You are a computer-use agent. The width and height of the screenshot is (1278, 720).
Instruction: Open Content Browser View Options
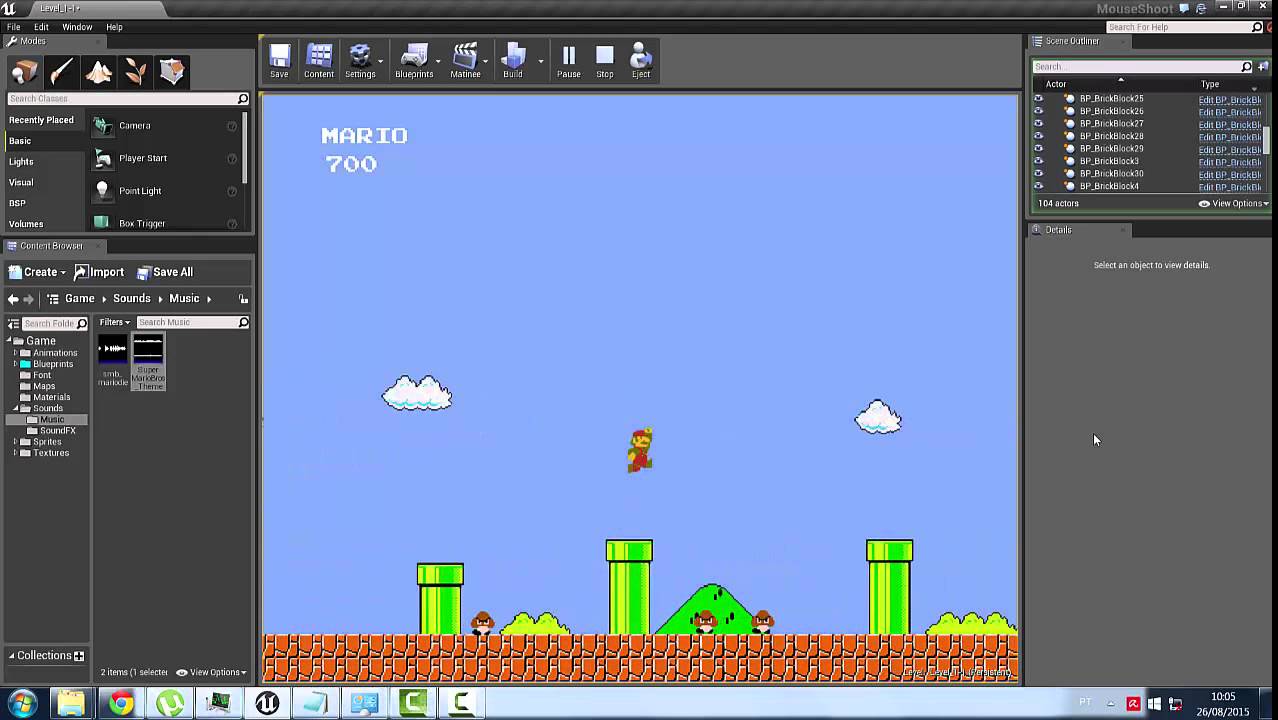(x=211, y=672)
